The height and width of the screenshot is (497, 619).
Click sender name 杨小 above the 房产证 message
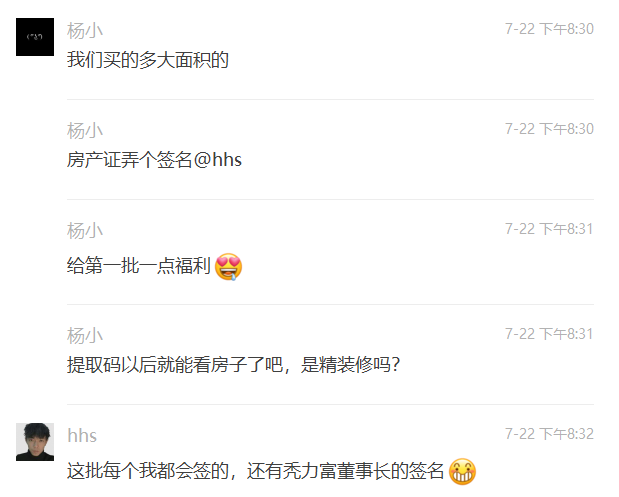tap(85, 131)
